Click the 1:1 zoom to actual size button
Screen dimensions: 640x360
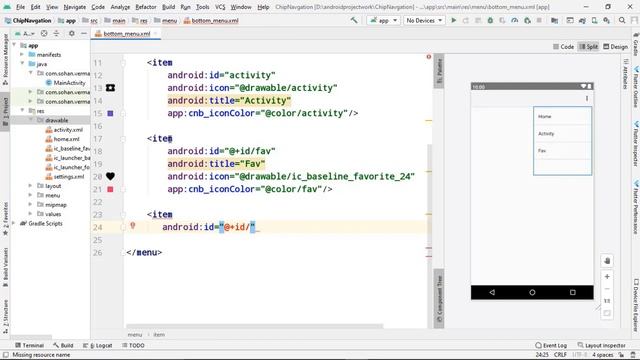pos(607,301)
